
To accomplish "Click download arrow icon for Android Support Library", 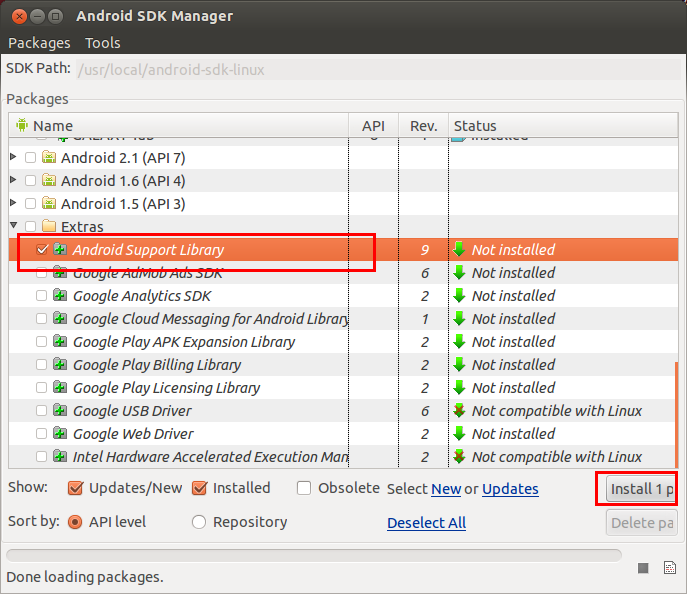I will [x=459, y=249].
